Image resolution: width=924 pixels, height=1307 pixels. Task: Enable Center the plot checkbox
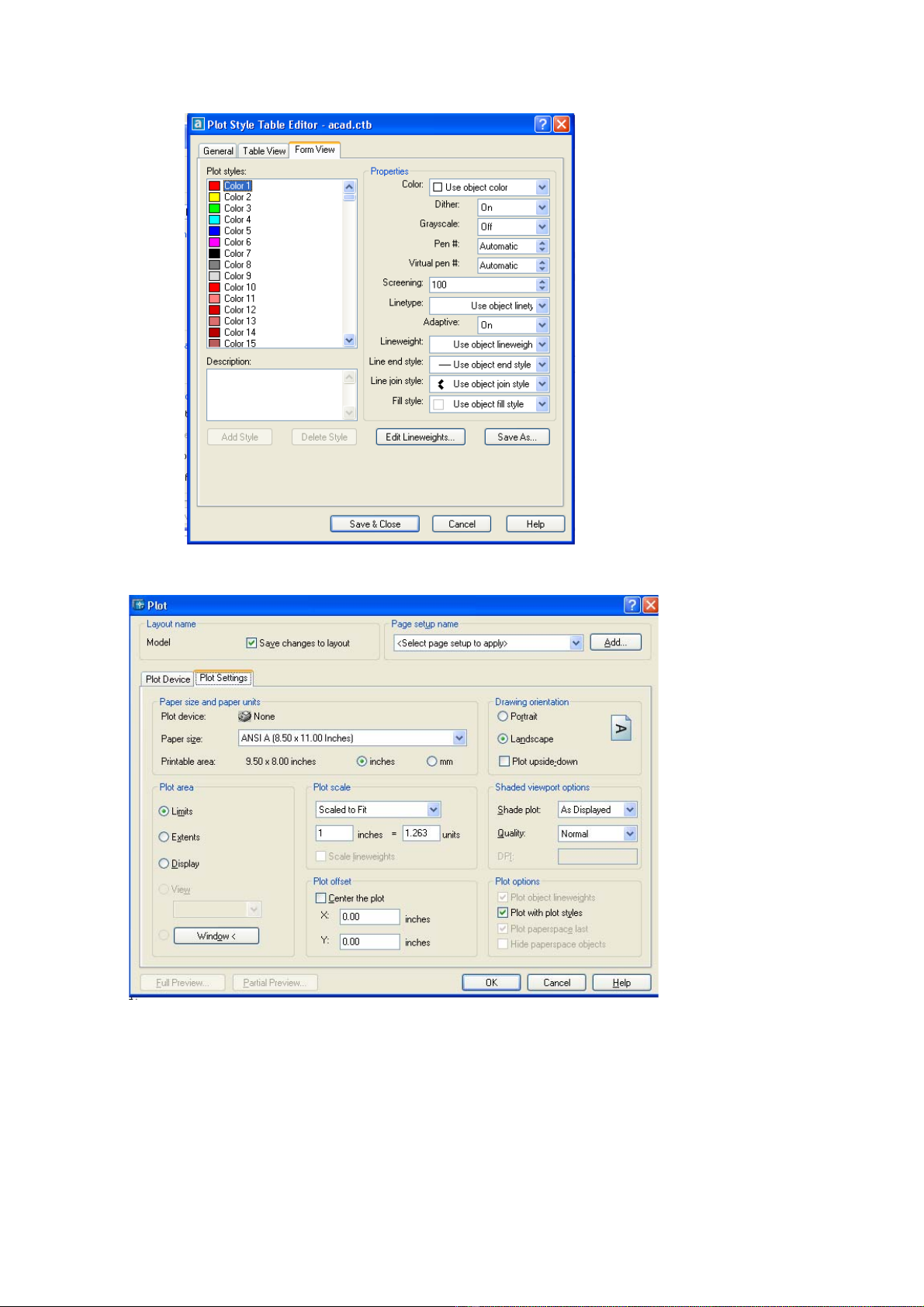(321, 898)
